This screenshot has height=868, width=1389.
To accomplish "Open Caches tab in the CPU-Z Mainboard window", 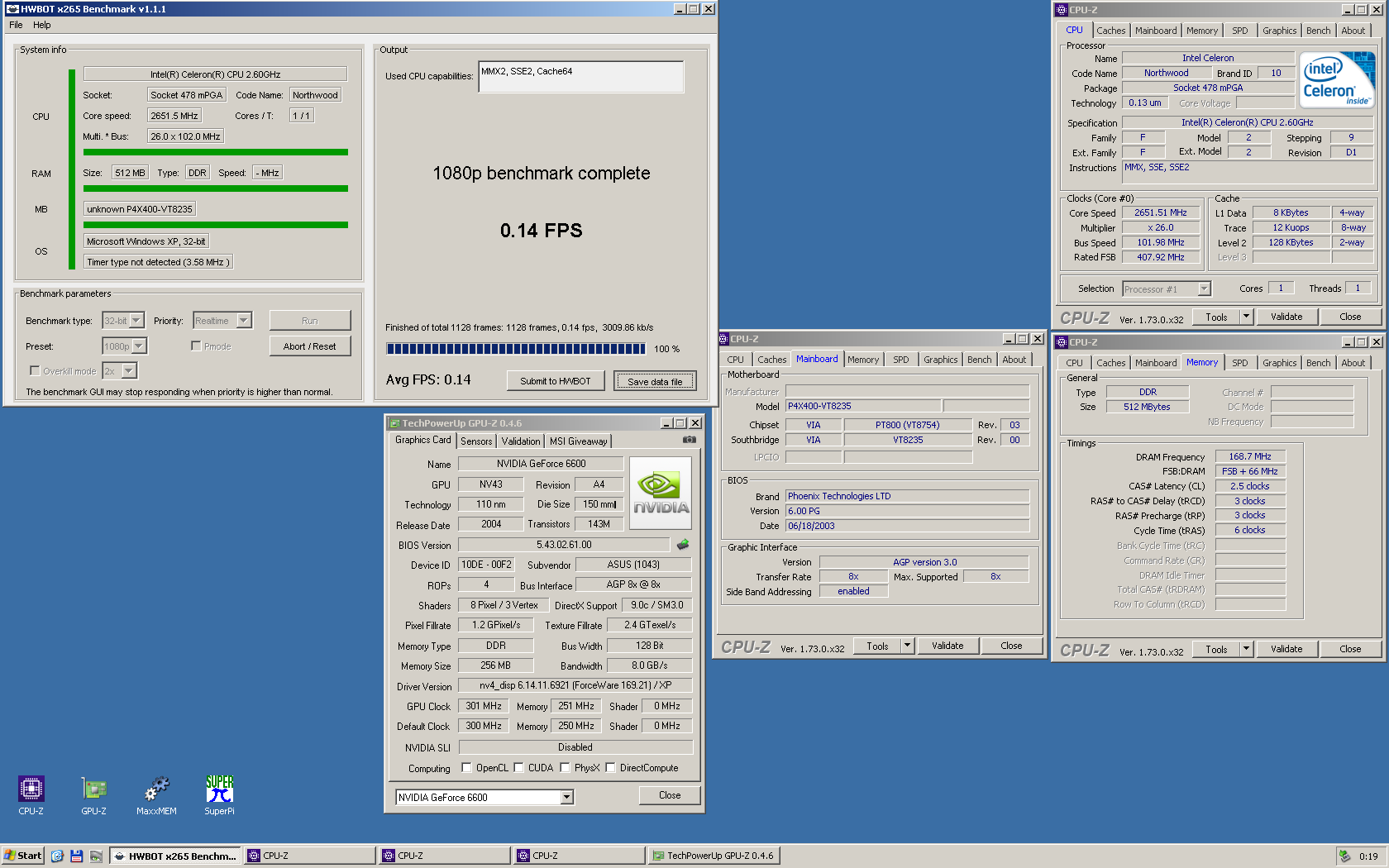I will point(772,360).
